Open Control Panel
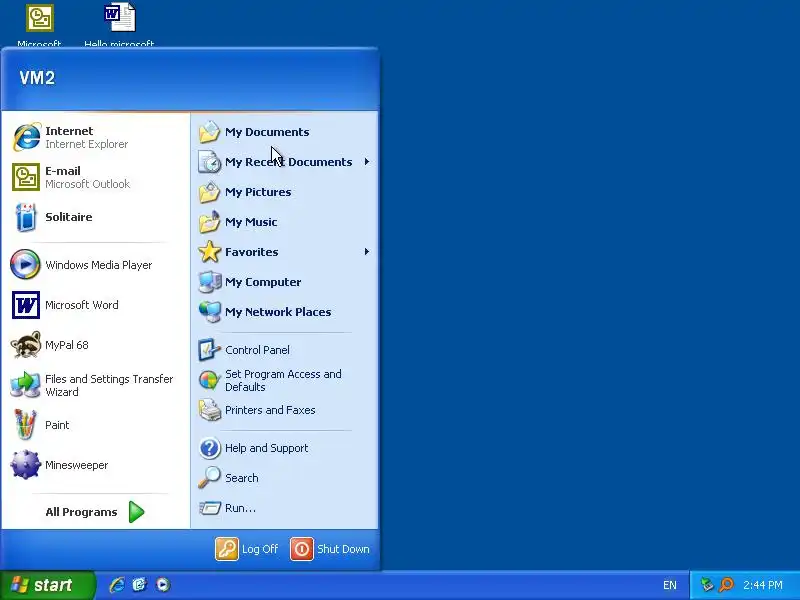The width and height of the screenshot is (800, 600). 284,350
